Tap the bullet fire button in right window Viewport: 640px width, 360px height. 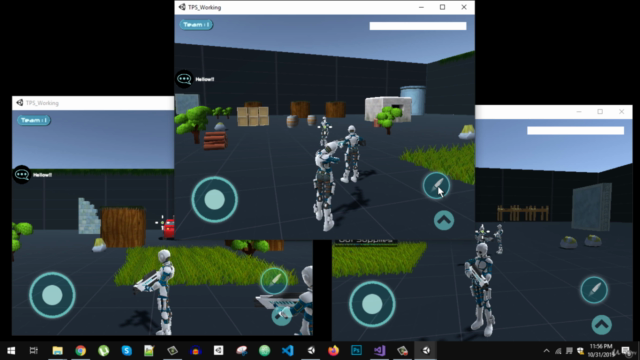coord(594,290)
